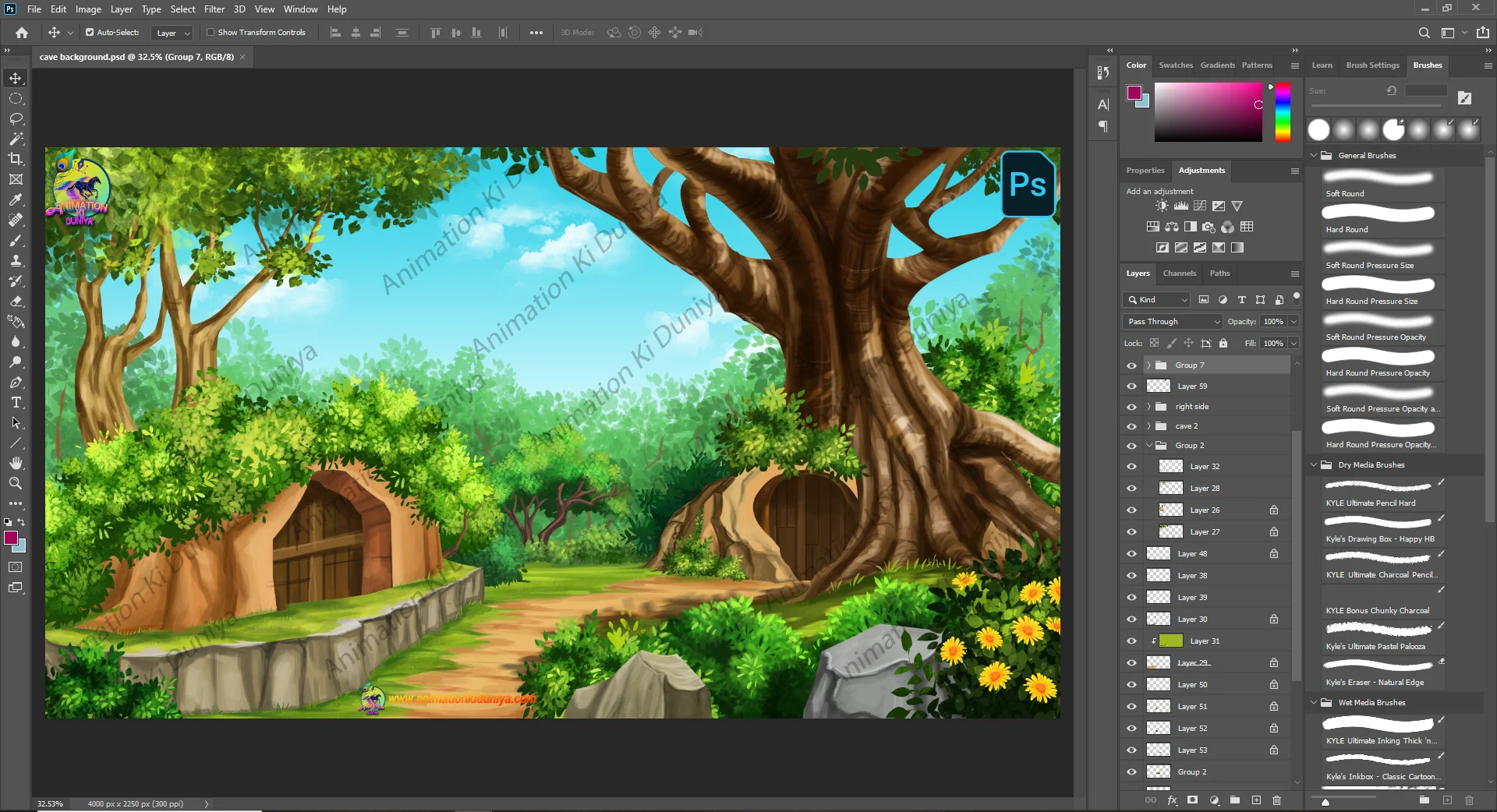This screenshot has height=812, width=1497.
Task: Select the Horizontal Type tool
Action: pyautogui.click(x=16, y=403)
